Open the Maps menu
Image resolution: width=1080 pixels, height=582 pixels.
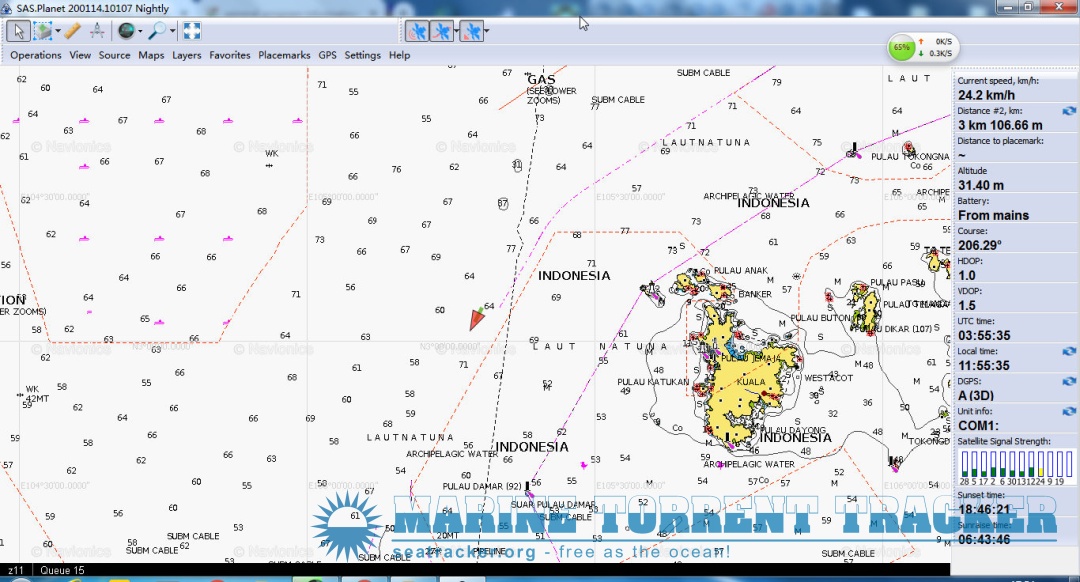151,55
